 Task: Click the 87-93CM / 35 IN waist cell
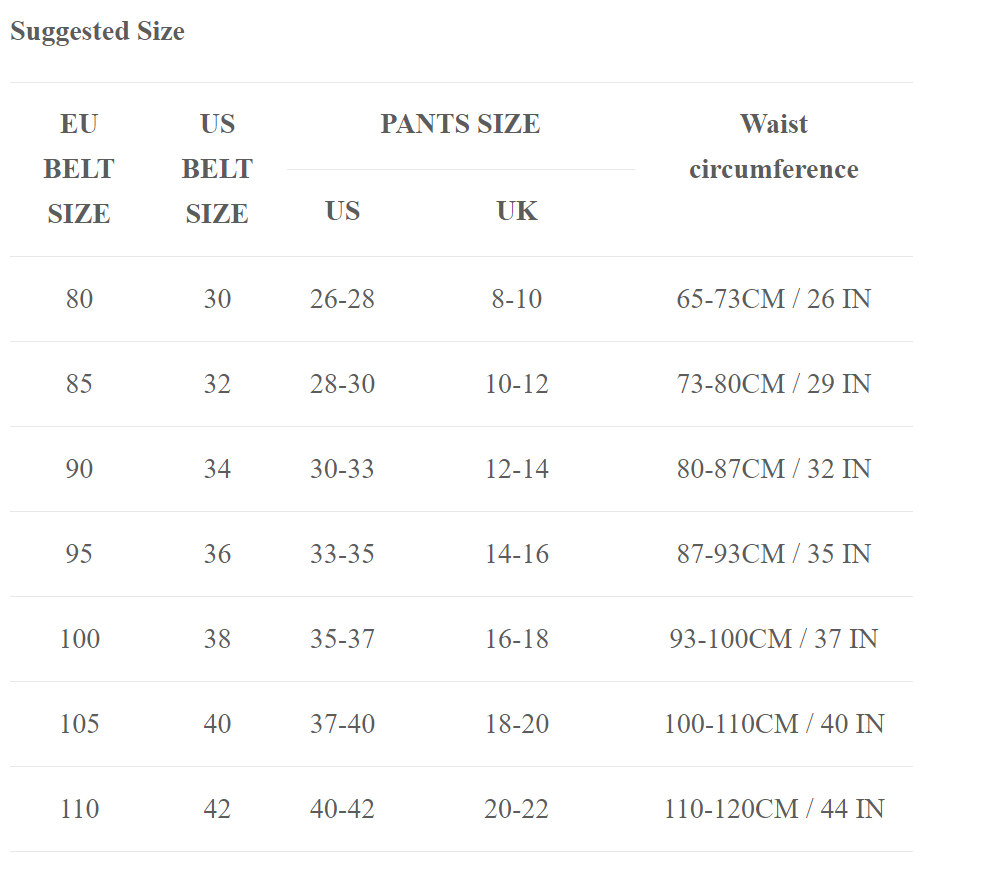(773, 554)
